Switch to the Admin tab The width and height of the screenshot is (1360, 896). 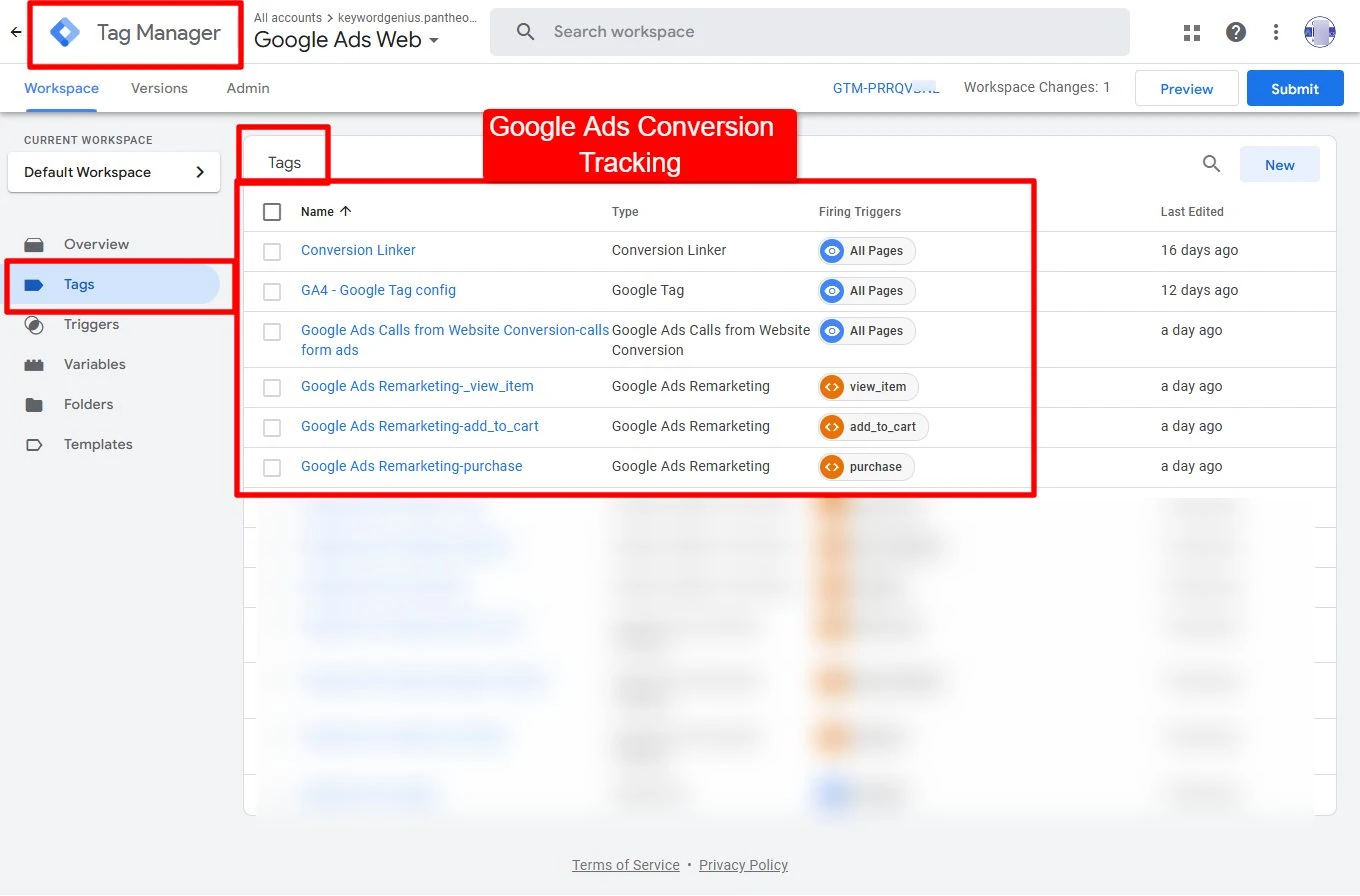(x=248, y=88)
